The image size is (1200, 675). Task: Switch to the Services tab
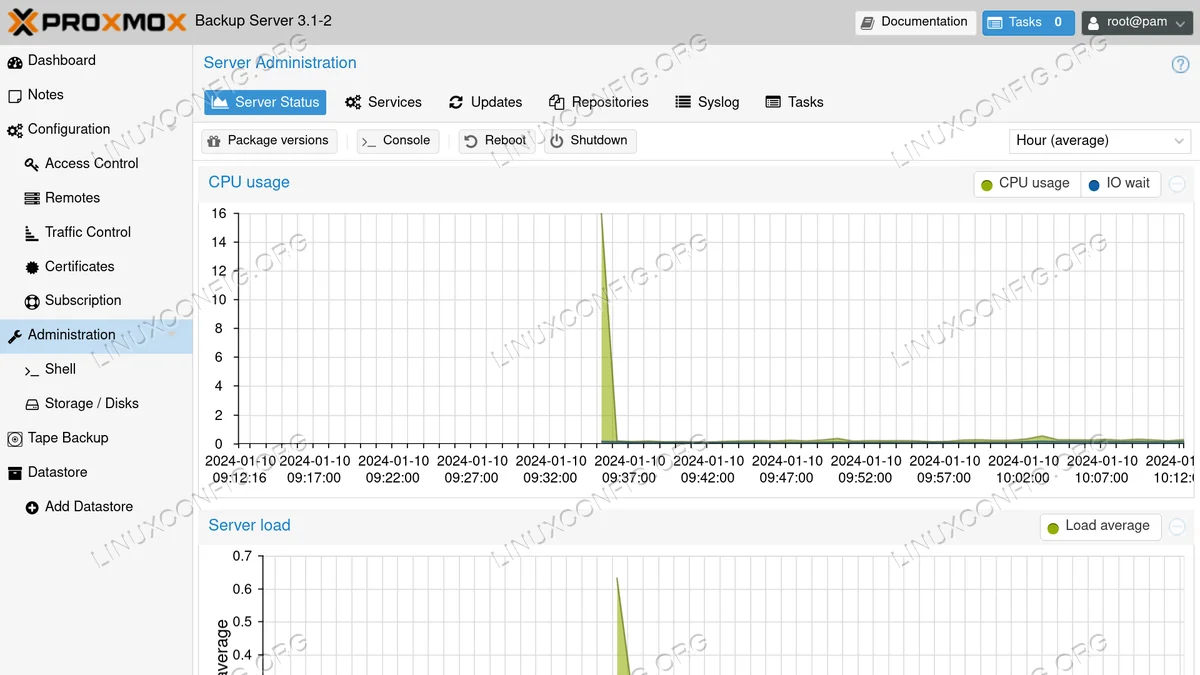tap(384, 102)
